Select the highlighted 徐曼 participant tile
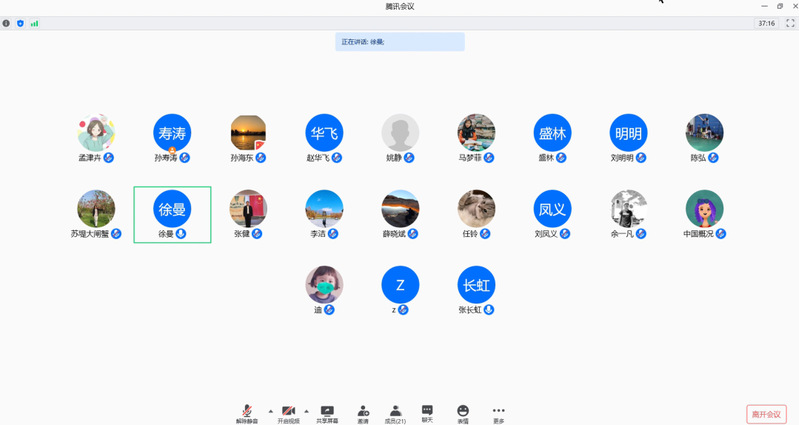799x425 pixels. (x=172, y=214)
